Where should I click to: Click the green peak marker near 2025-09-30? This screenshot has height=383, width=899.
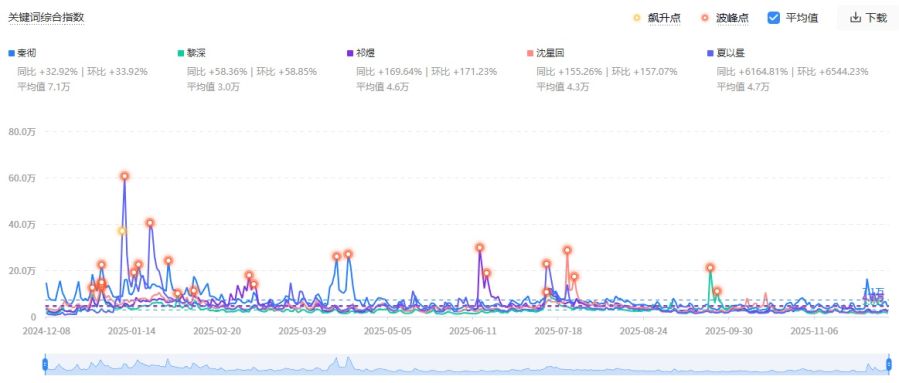coord(710,268)
